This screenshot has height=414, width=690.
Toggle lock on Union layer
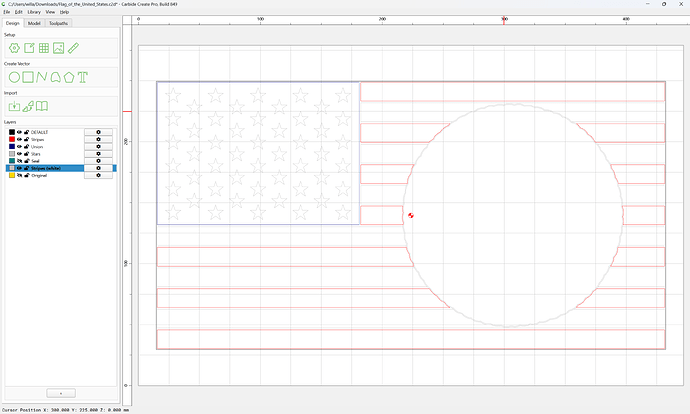pyautogui.click(x=26, y=147)
